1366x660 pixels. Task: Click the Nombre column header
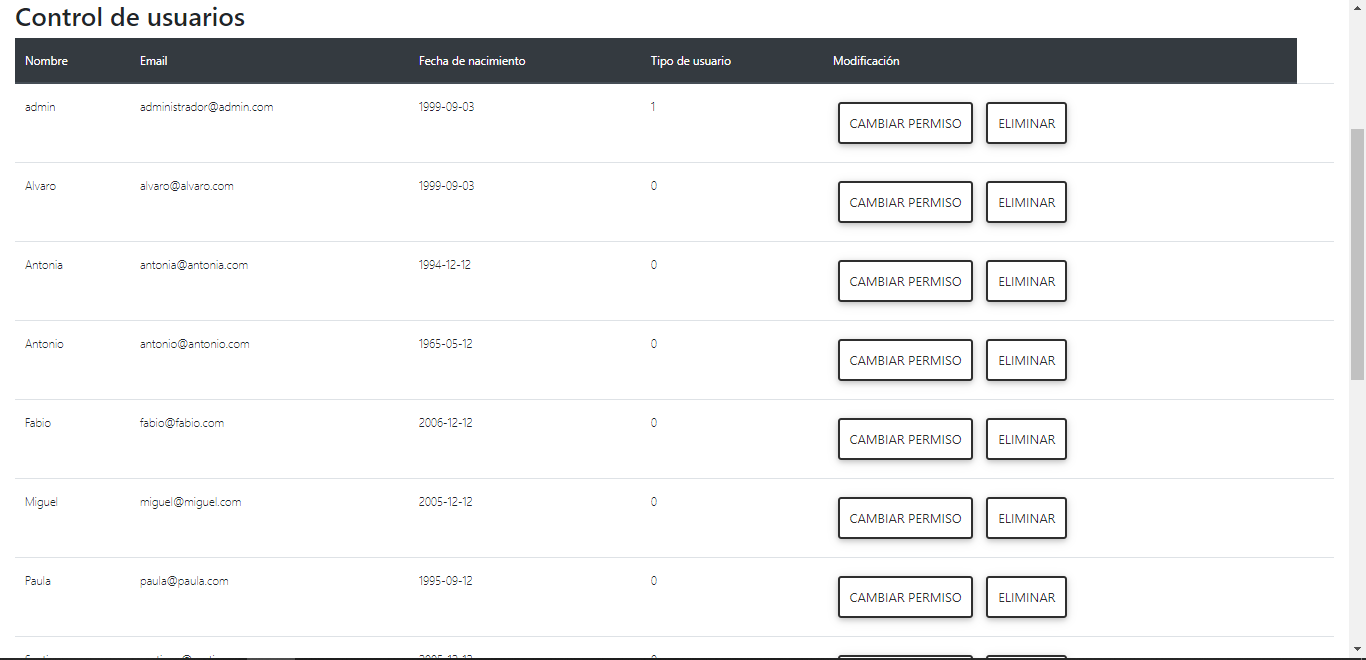pos(46,61)
